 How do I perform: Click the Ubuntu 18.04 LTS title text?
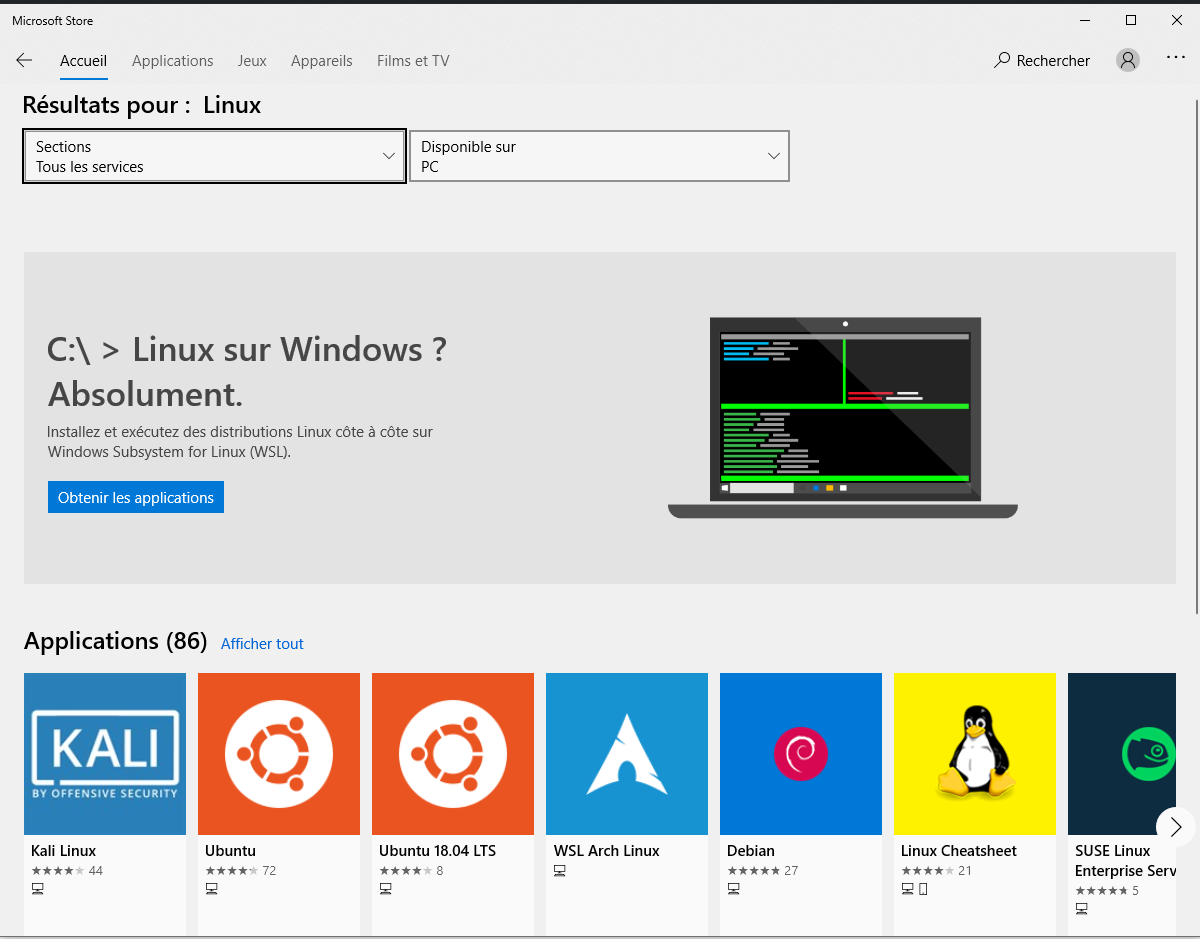point(437,851)
